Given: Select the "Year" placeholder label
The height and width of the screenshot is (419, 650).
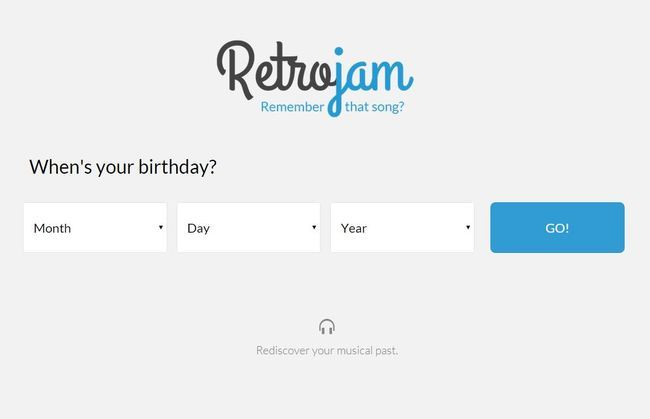Looking at the screenshot, I should [x=354, y=228].
